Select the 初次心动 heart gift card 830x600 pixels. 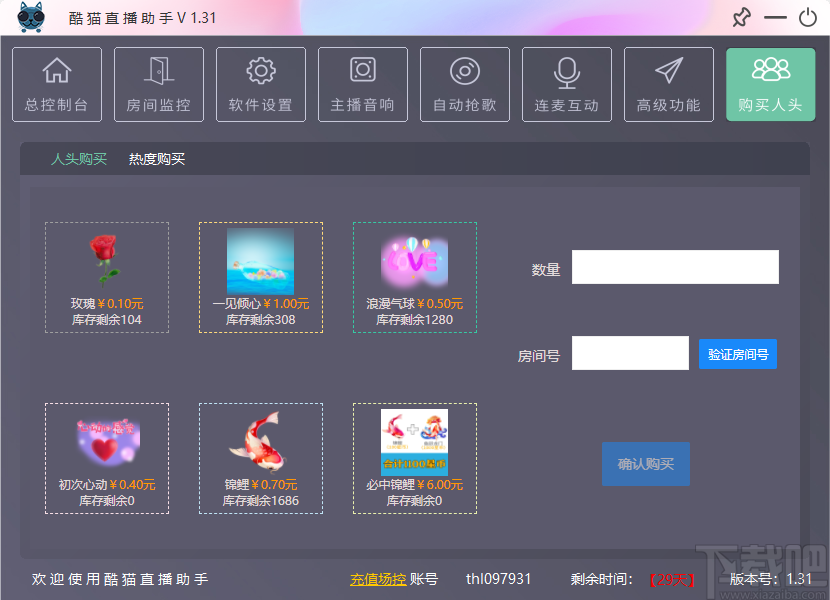click(x=107, y=459)
